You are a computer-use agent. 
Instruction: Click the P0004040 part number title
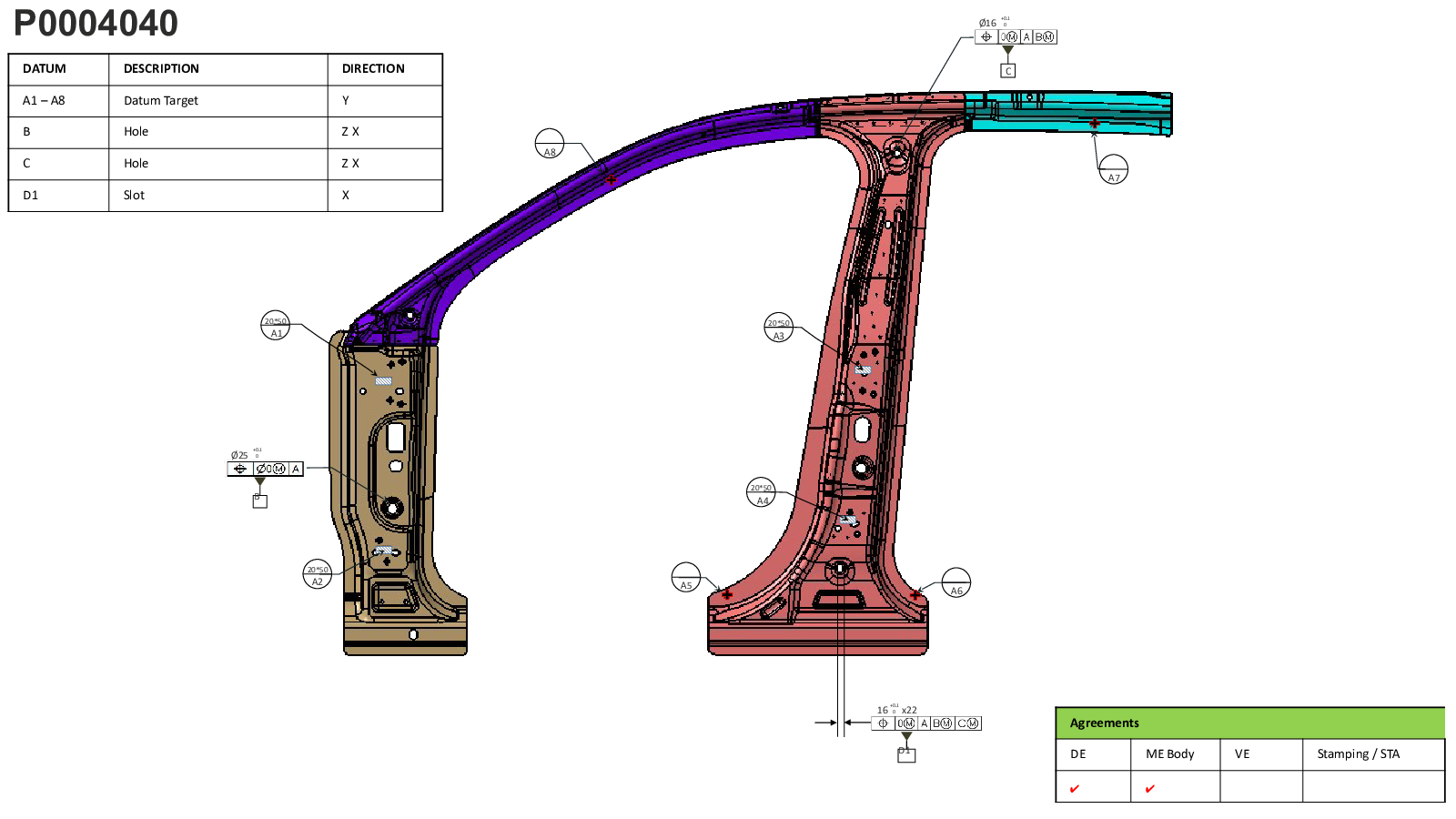tap(96, 24)
